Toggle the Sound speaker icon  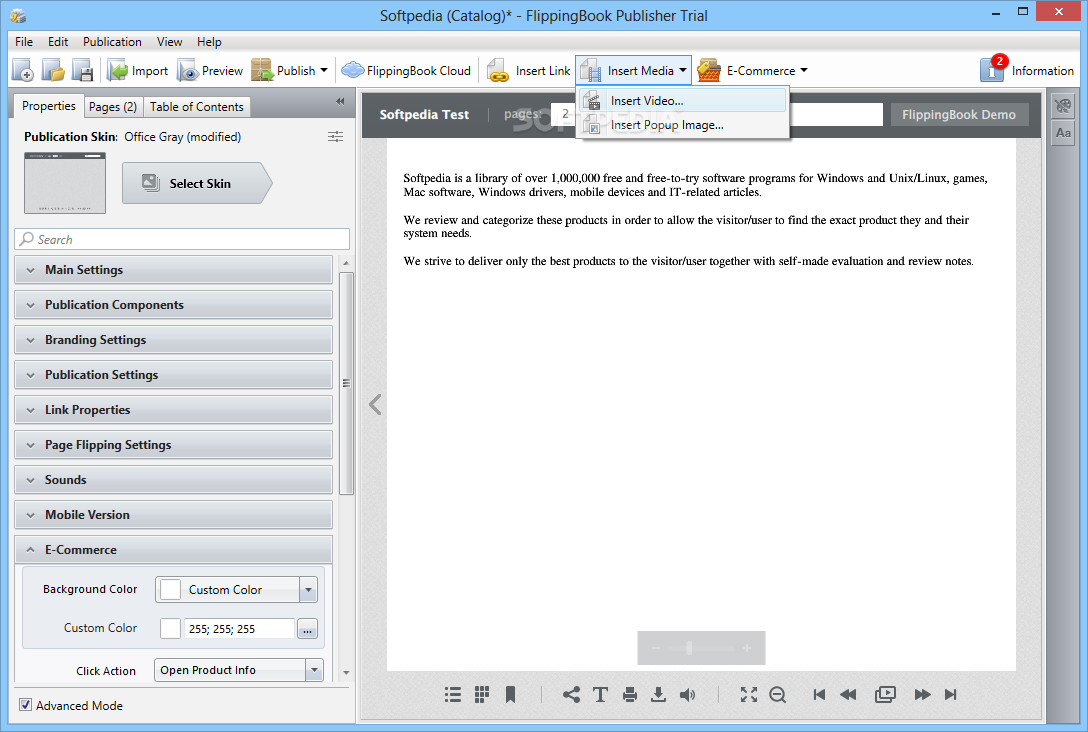pos(687,695)
